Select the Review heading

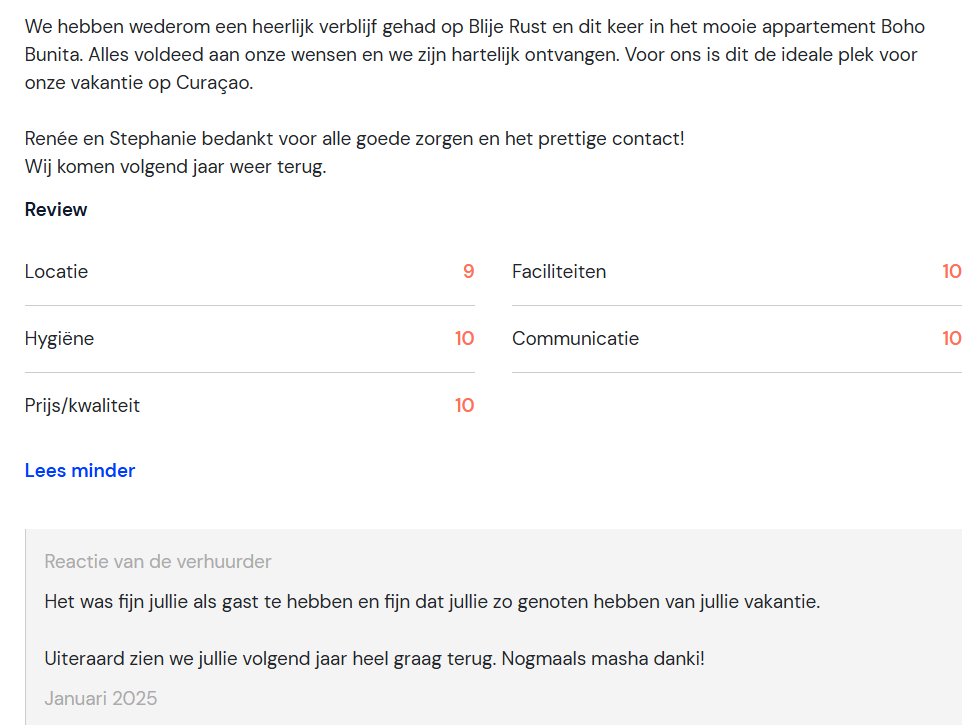point(56,209)
